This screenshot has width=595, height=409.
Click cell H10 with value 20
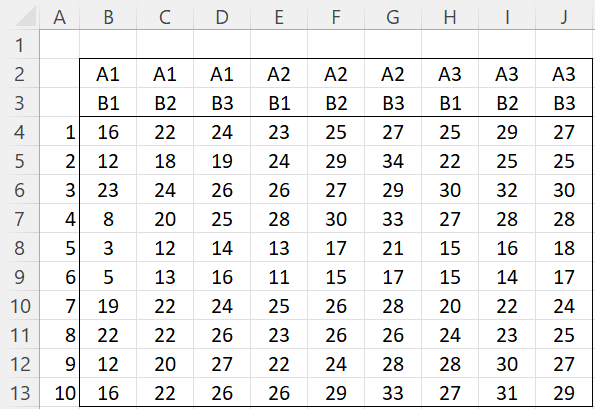[450, 305]
